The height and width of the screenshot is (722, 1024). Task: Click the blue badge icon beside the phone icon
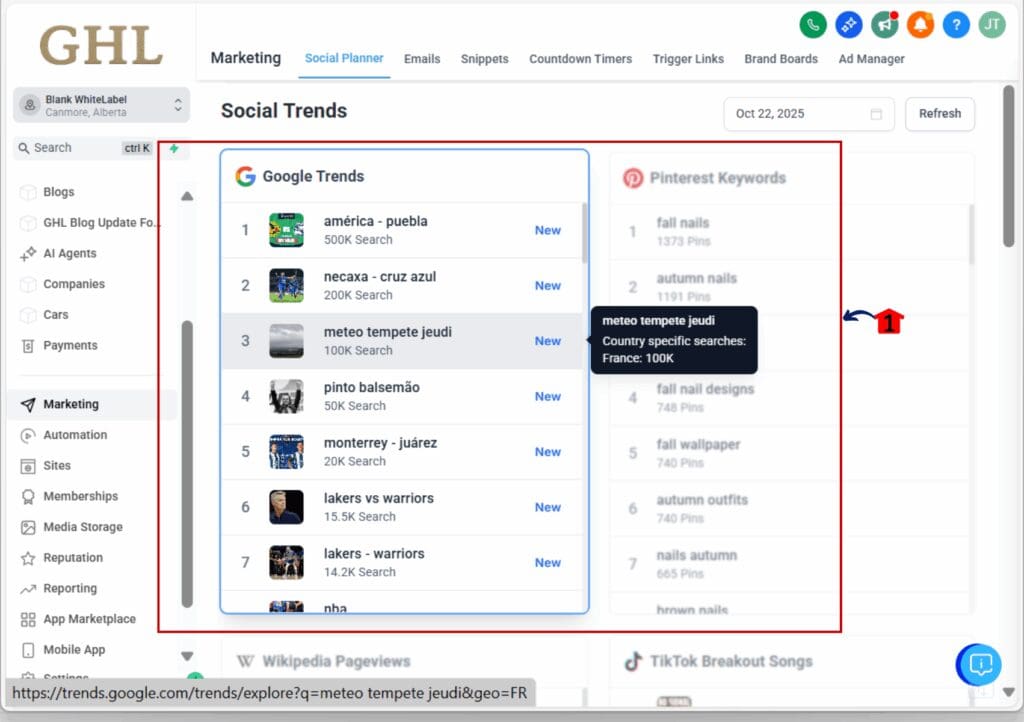point(848,25)
